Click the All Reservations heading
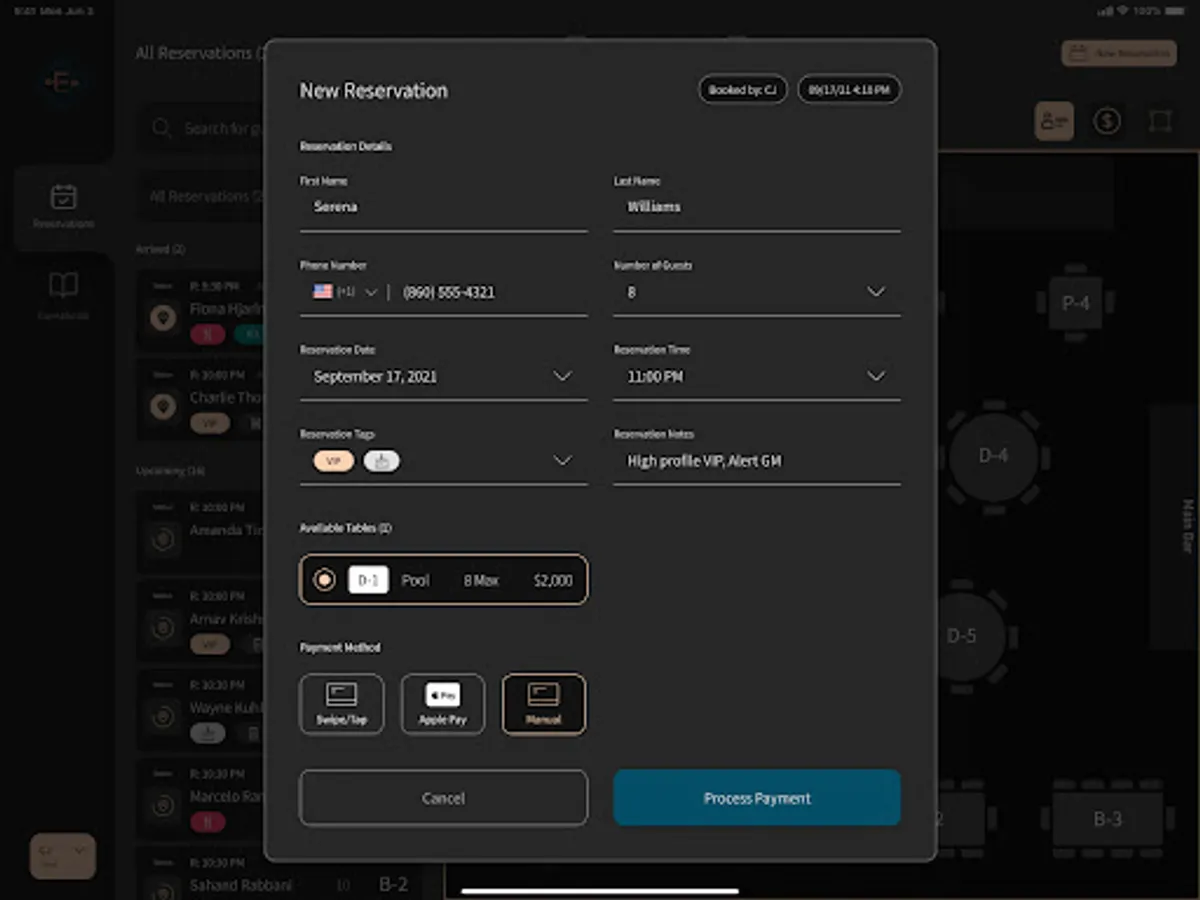This screenshot has height=900, width=1200. 199,53
